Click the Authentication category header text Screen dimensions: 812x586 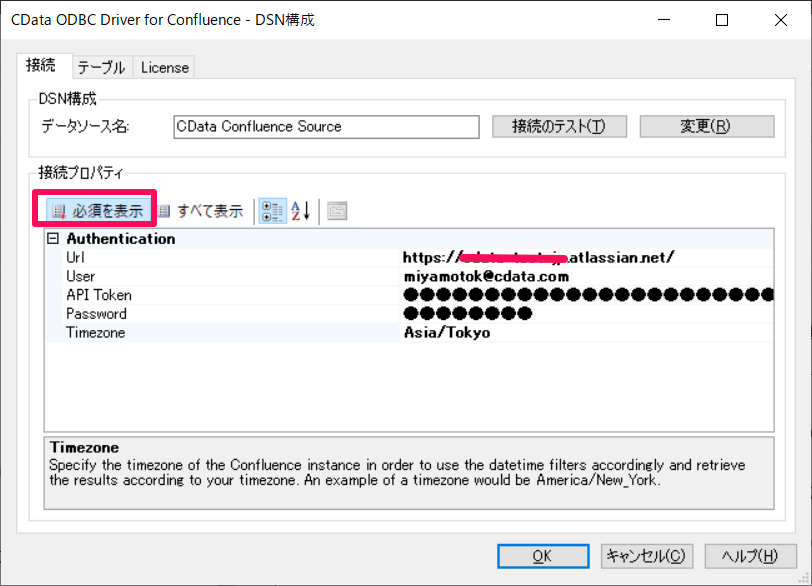click(x=121, y=239)
